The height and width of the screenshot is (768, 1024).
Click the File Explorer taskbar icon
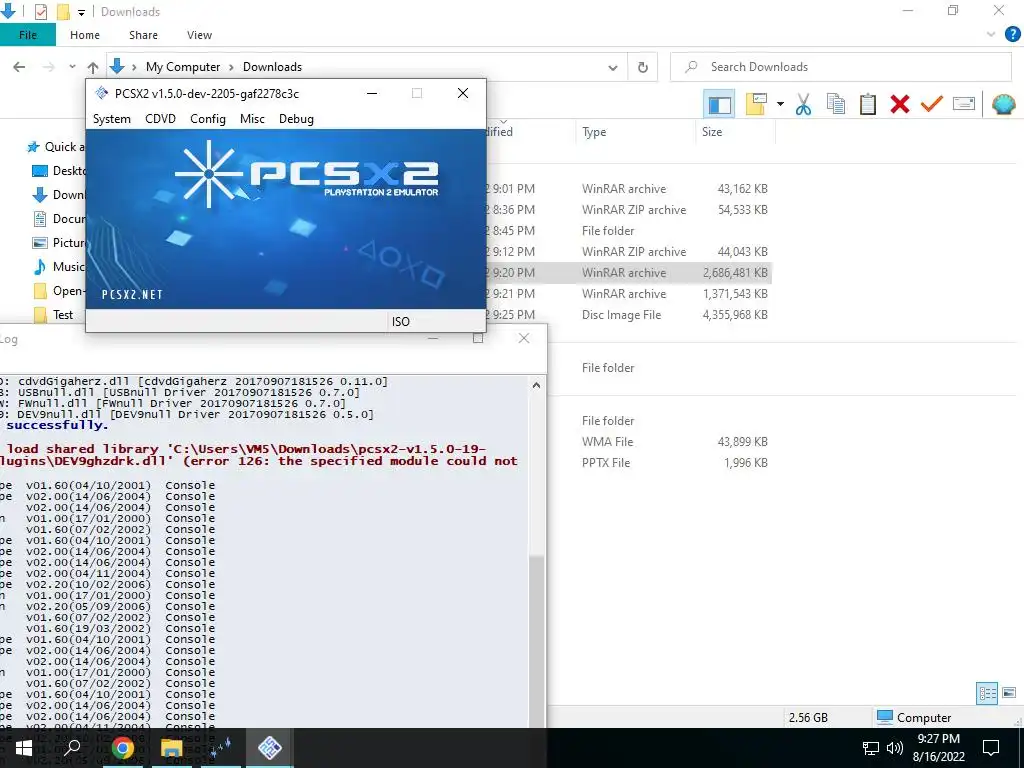(x=171, y=748)
